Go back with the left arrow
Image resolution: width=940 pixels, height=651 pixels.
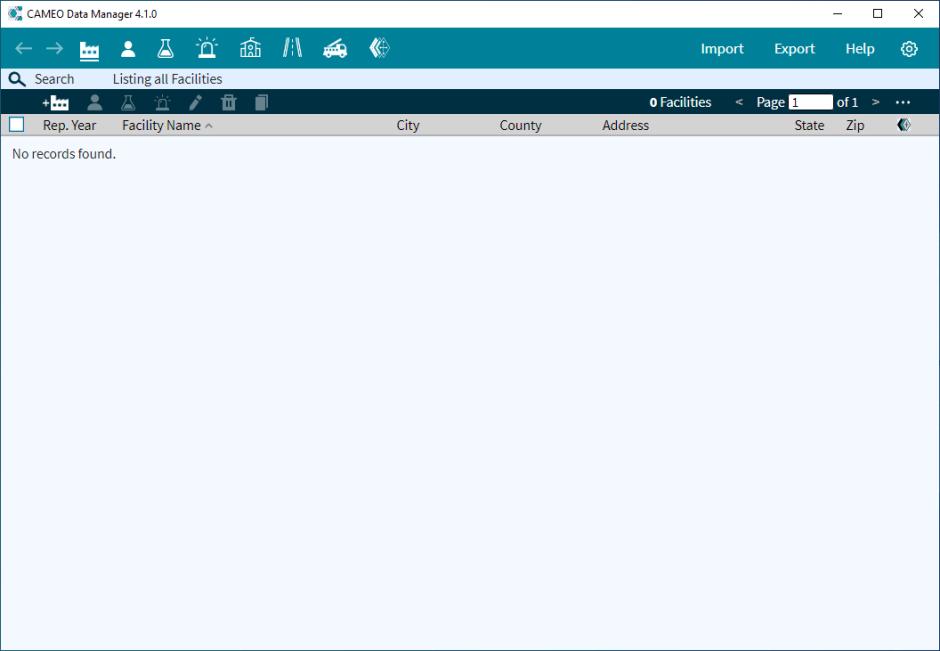23,49
